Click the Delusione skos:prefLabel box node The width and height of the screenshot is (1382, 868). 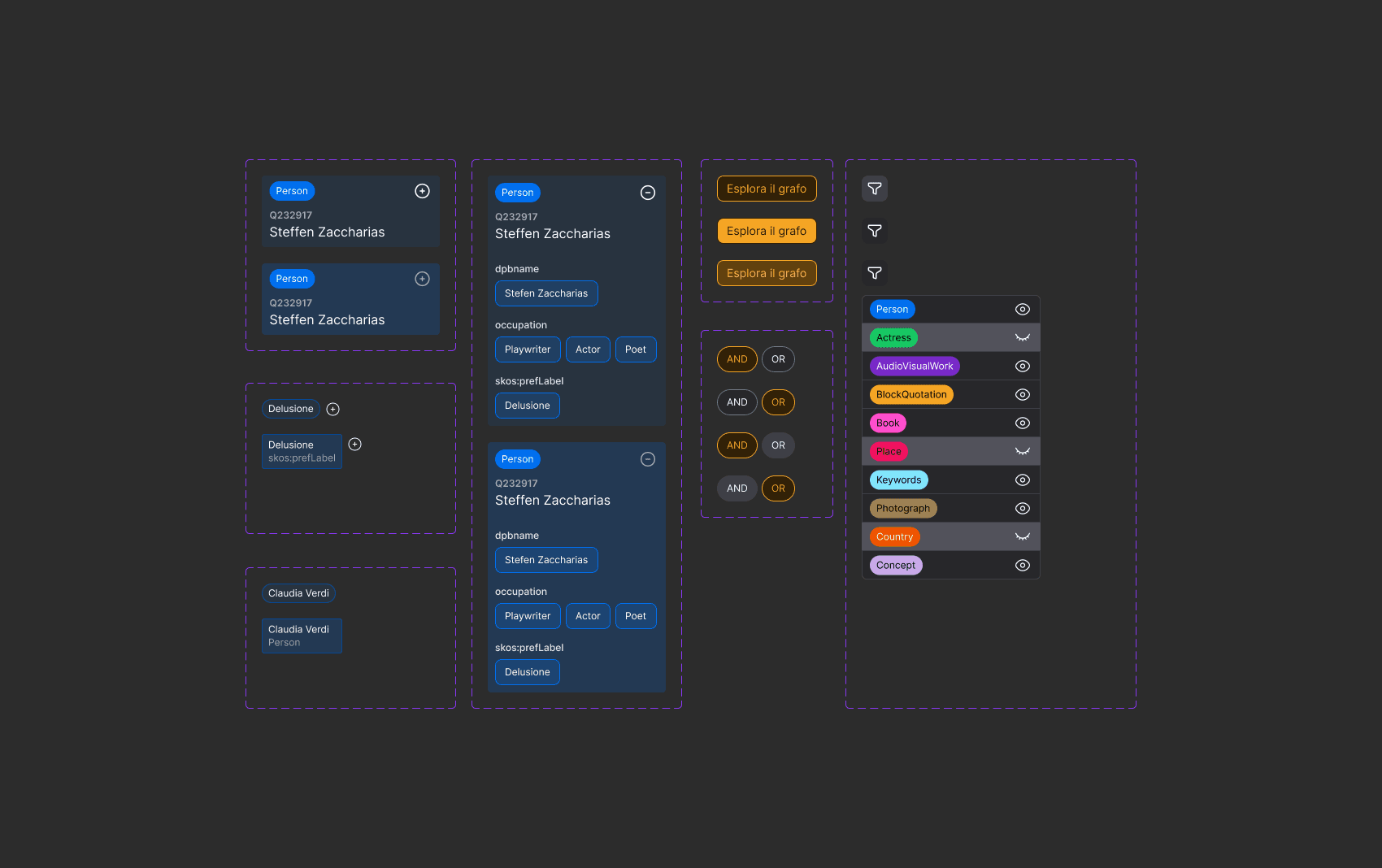pos(302,451)
